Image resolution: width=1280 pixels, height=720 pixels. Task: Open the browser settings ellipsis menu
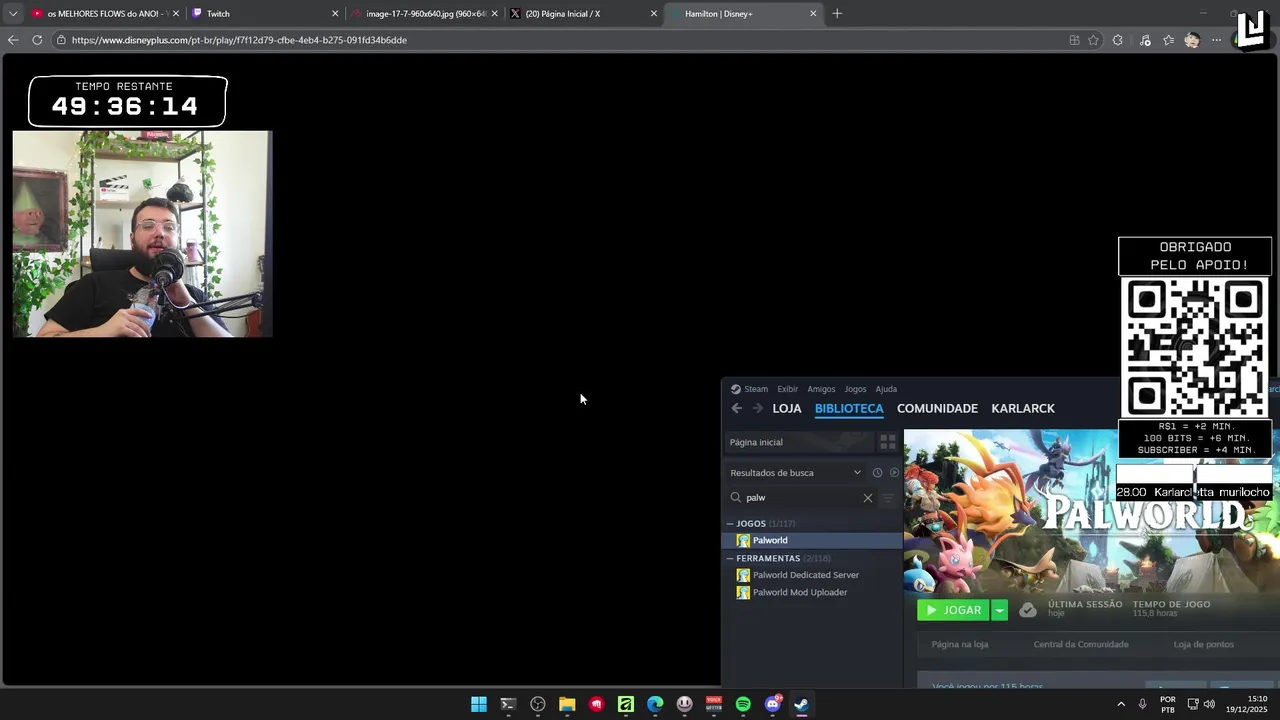[1216, 40]
